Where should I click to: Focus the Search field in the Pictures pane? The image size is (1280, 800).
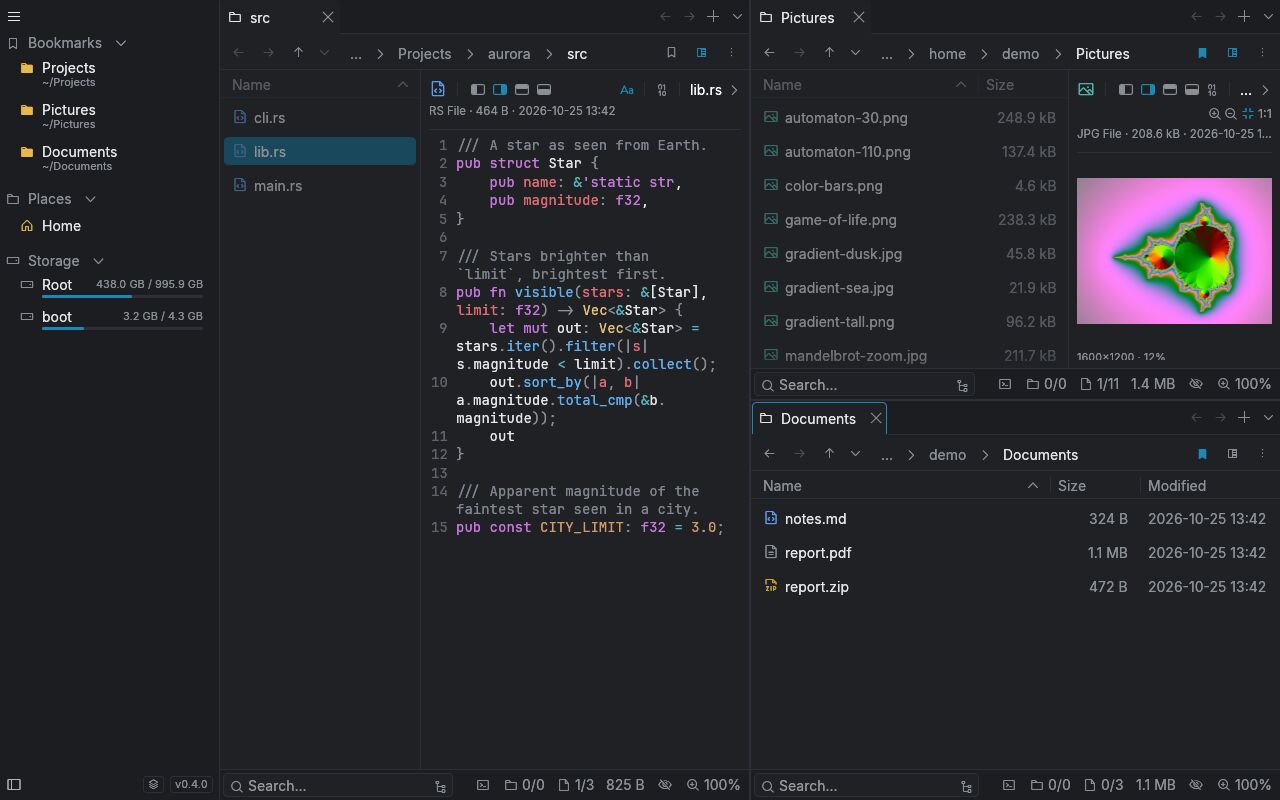pyautogui.click(x=864, y=385)
